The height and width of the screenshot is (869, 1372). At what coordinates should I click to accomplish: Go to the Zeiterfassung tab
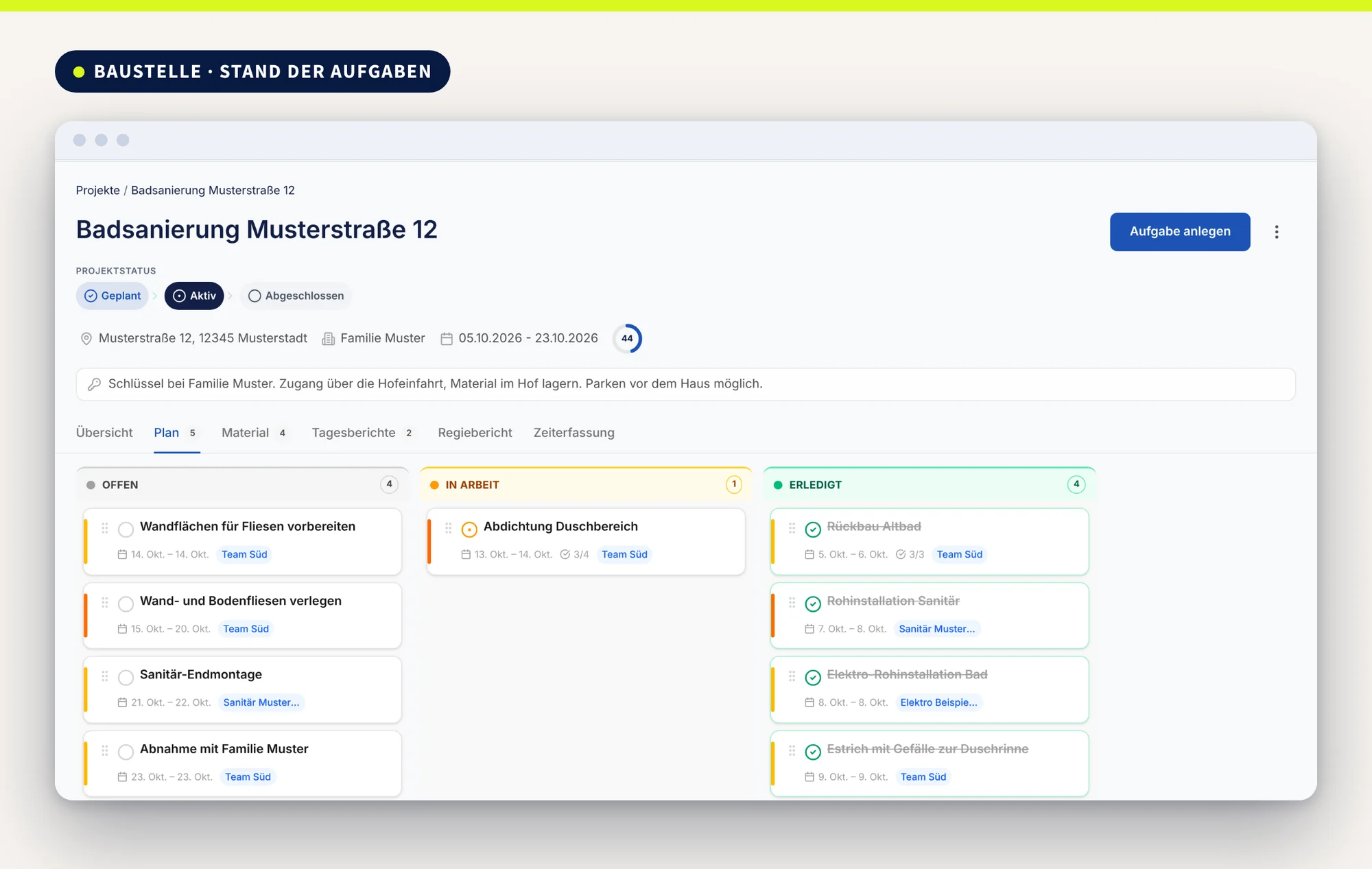tap(574, 433)
